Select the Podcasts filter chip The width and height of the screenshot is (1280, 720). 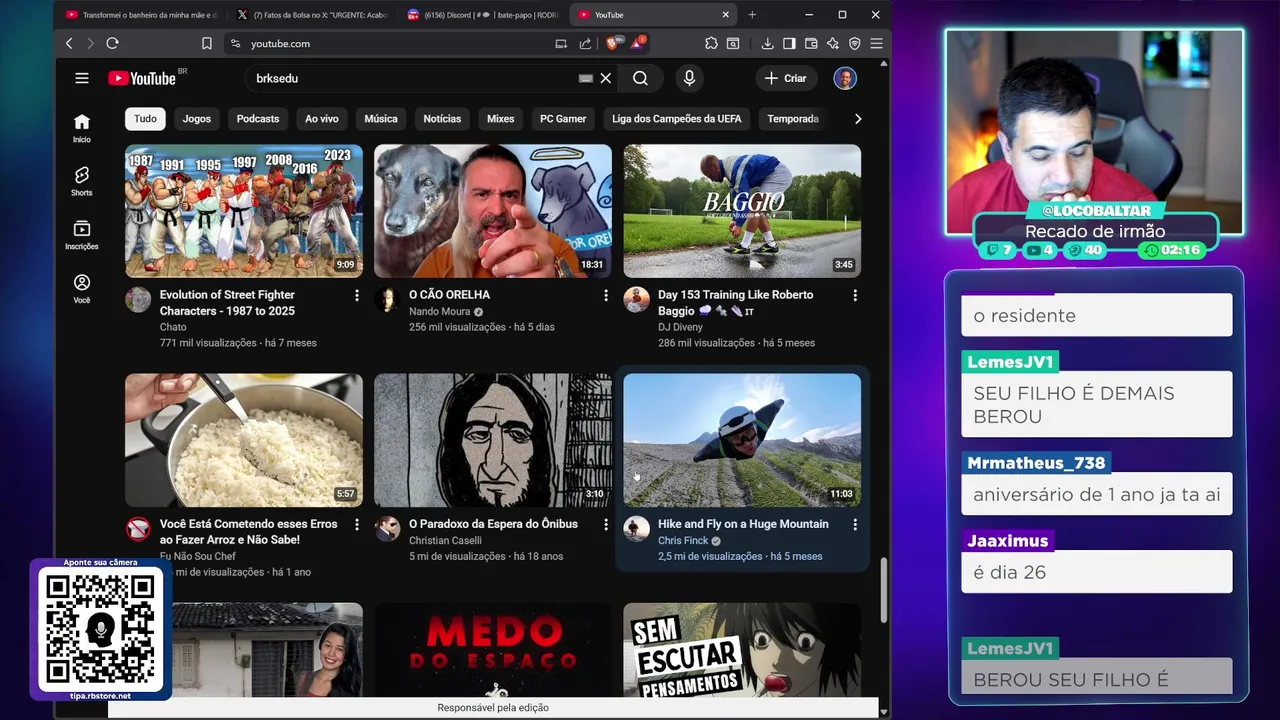click(258, 119)
